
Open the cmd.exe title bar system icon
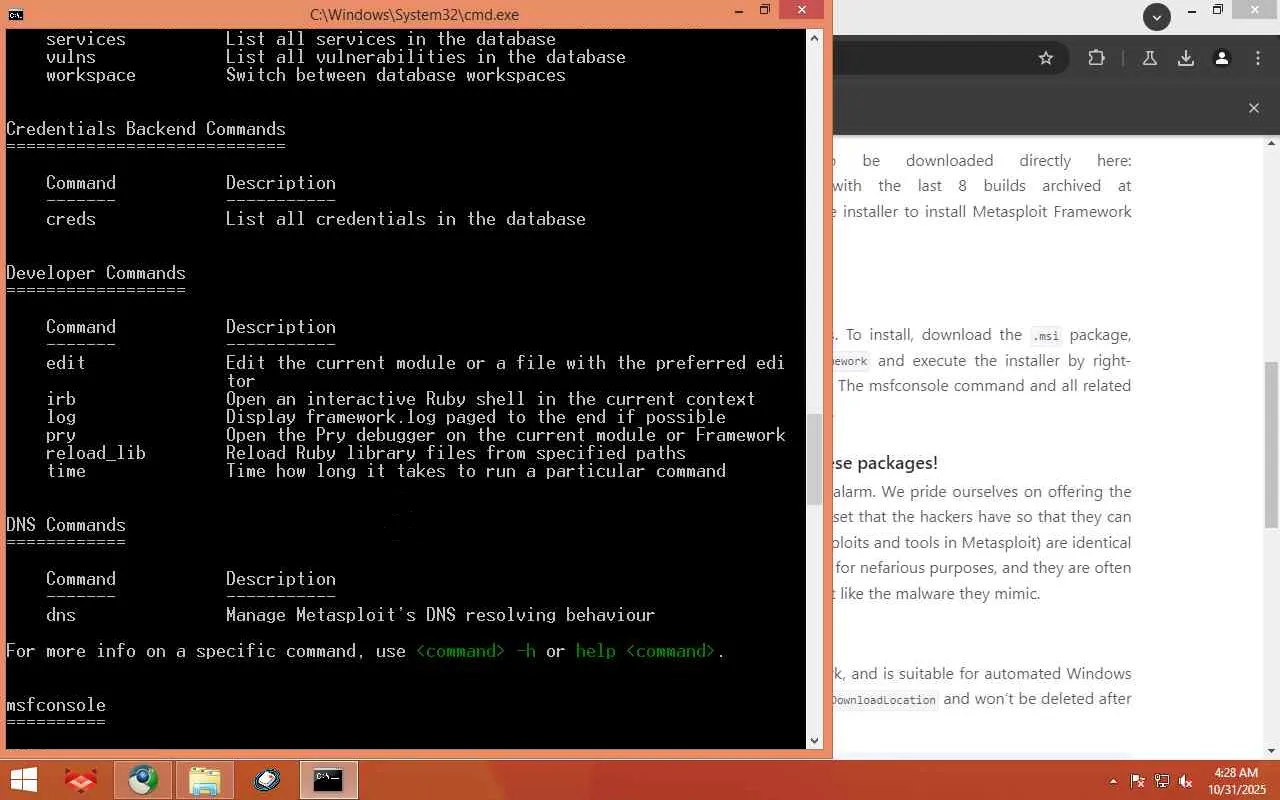coord(15,14)
